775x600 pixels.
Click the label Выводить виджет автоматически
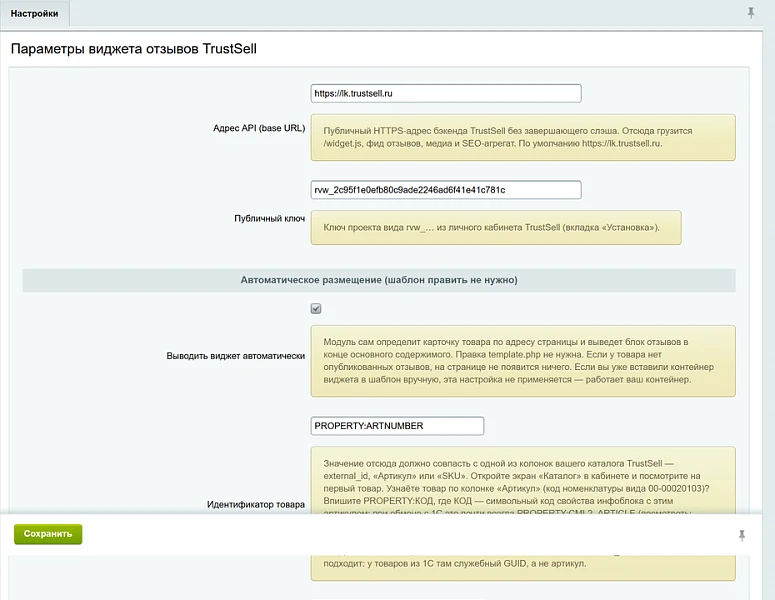pos(235,356)
